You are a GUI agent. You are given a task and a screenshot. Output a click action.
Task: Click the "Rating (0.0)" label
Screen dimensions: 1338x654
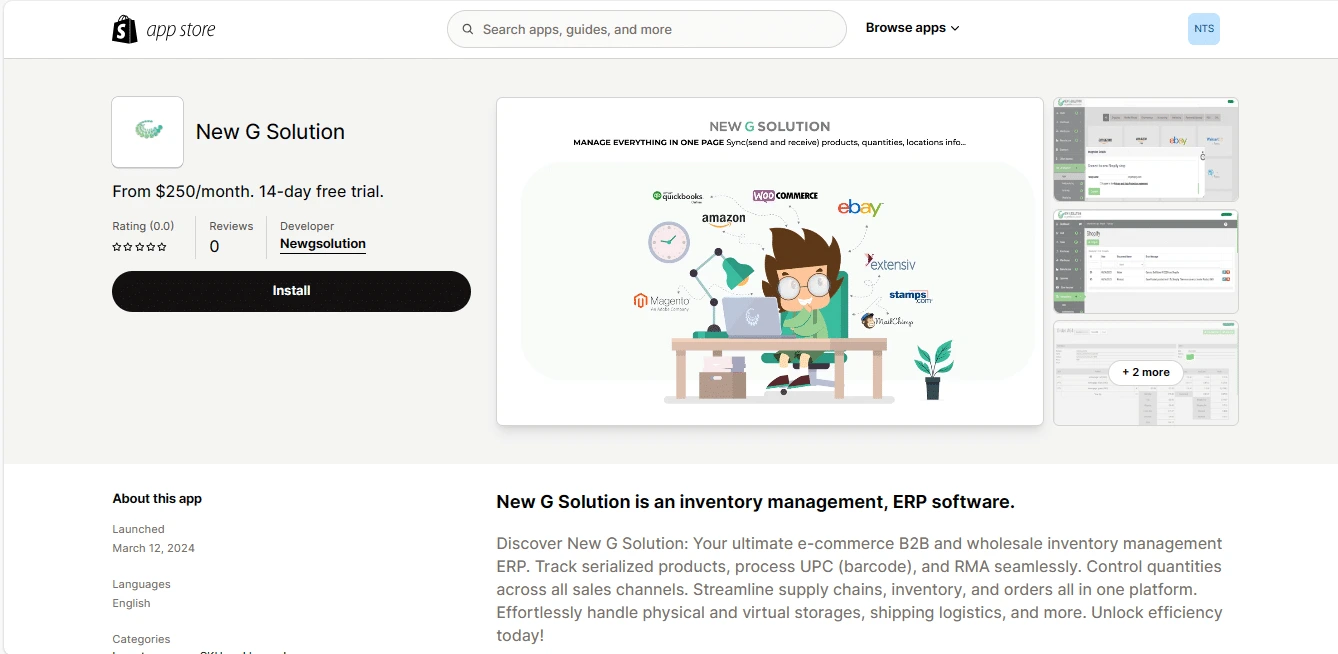click(x=143, y=226)
